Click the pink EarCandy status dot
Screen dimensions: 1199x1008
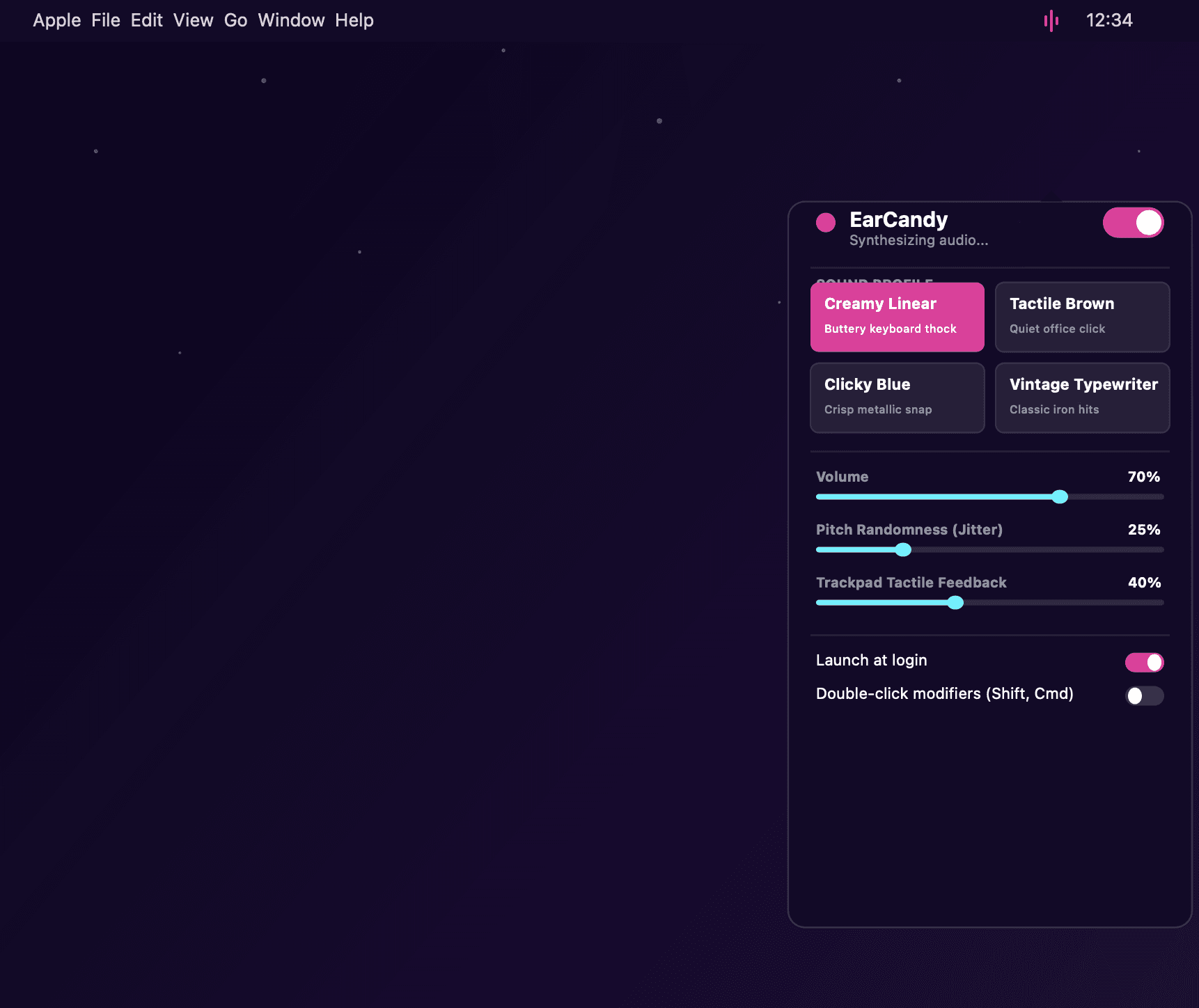(x=826, y=222)
